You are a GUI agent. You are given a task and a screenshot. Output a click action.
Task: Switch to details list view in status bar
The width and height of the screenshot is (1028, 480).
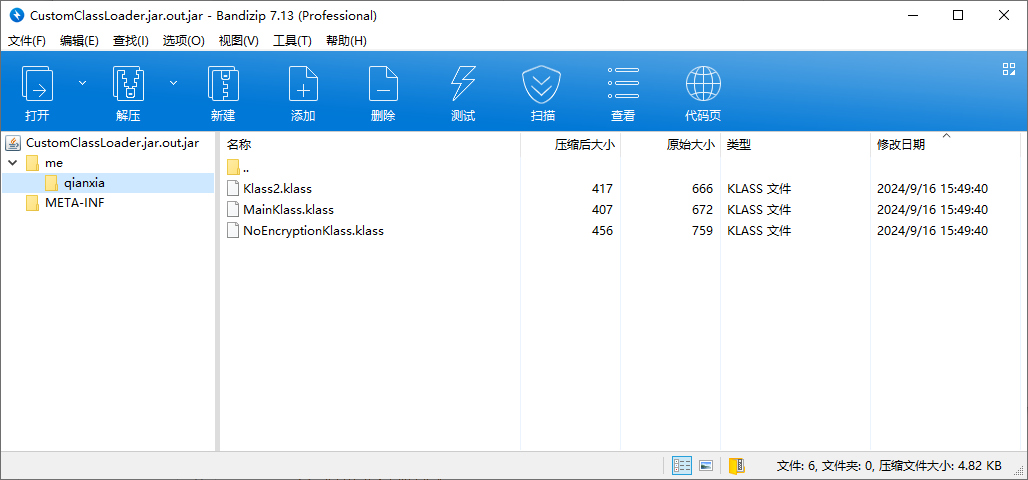(x=682, y=466)
